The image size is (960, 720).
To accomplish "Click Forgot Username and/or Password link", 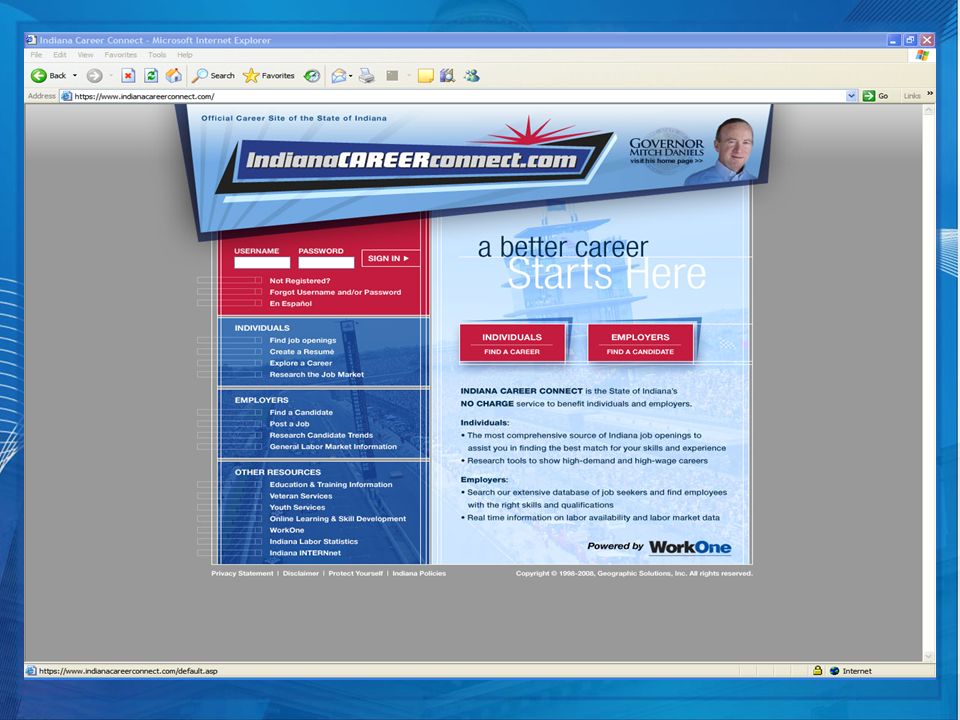I will (x=336, y=292).
